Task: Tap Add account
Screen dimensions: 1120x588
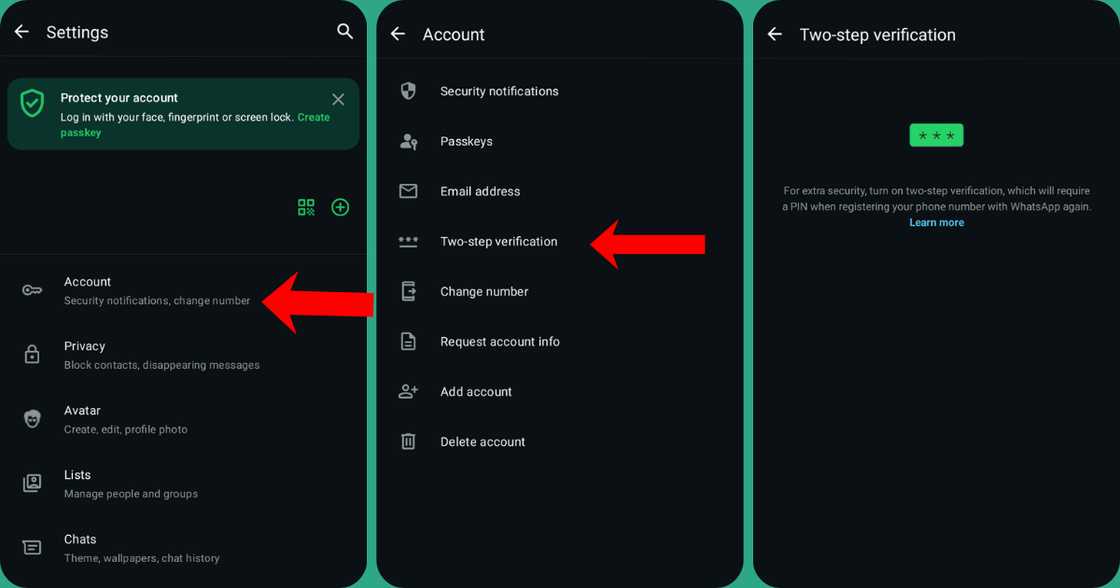Action: tap(476, 391)
